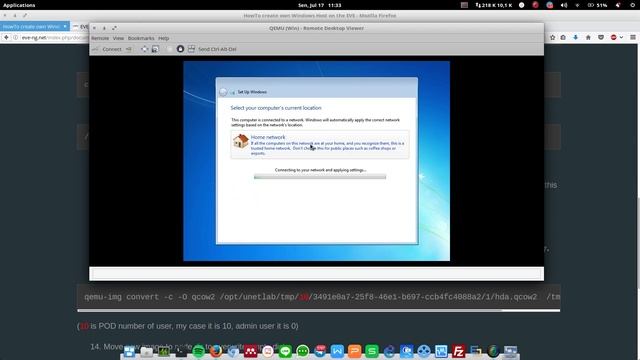Select Home network location option

(320, 144)
